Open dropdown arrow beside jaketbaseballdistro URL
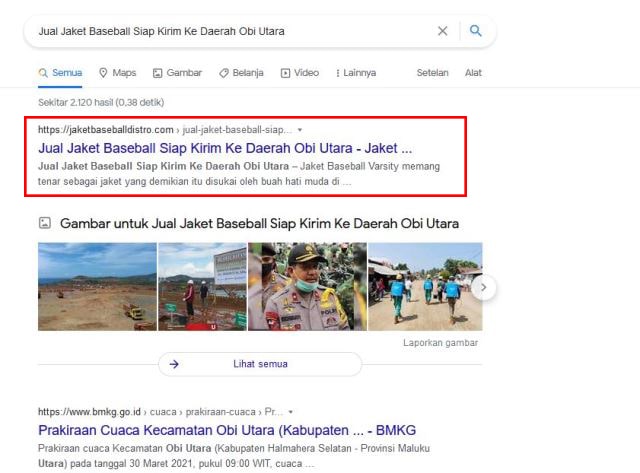The image size is (640, 473). point(299,130)
